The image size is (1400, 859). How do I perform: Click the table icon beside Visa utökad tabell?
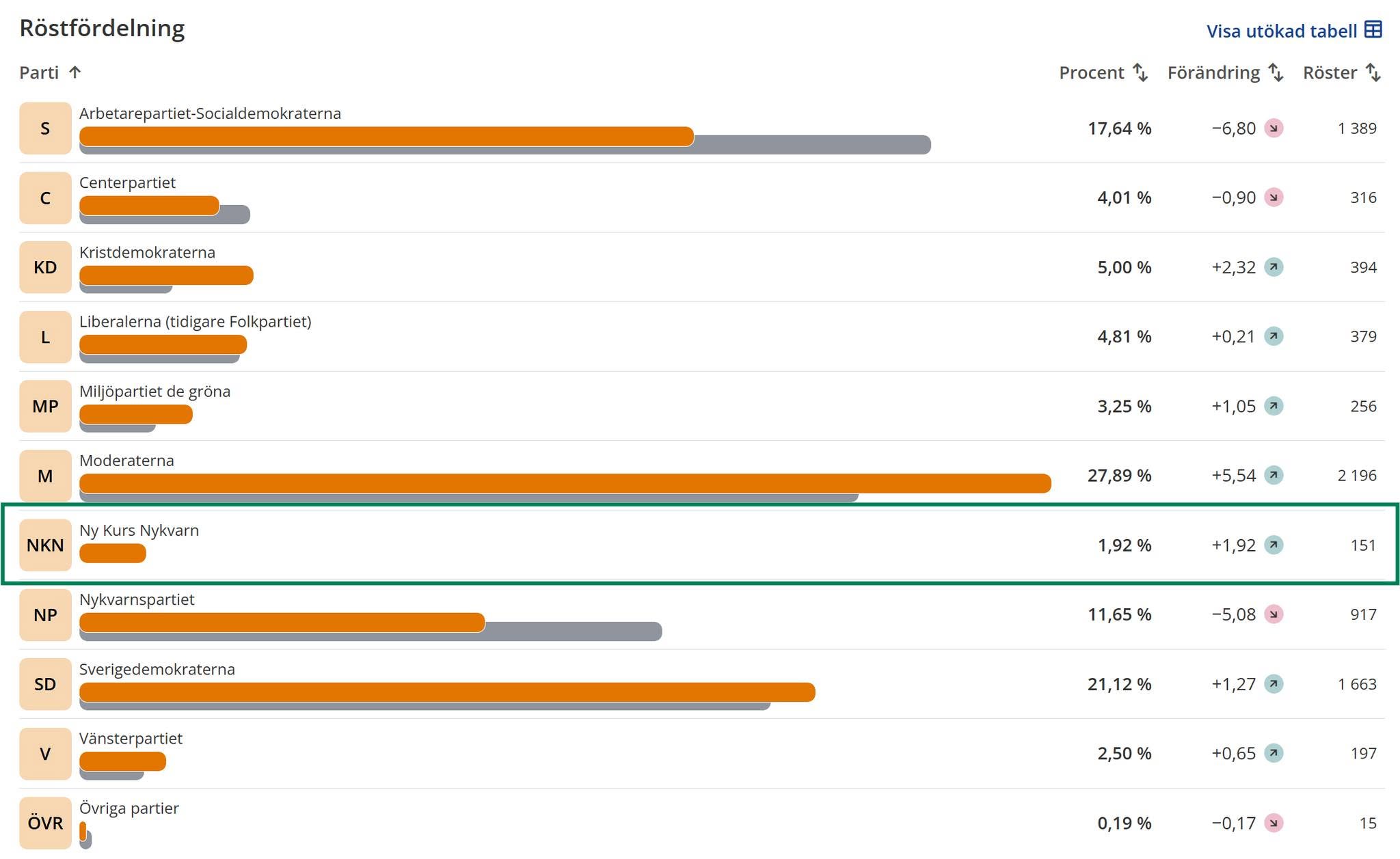click(x=1373, y=30)
